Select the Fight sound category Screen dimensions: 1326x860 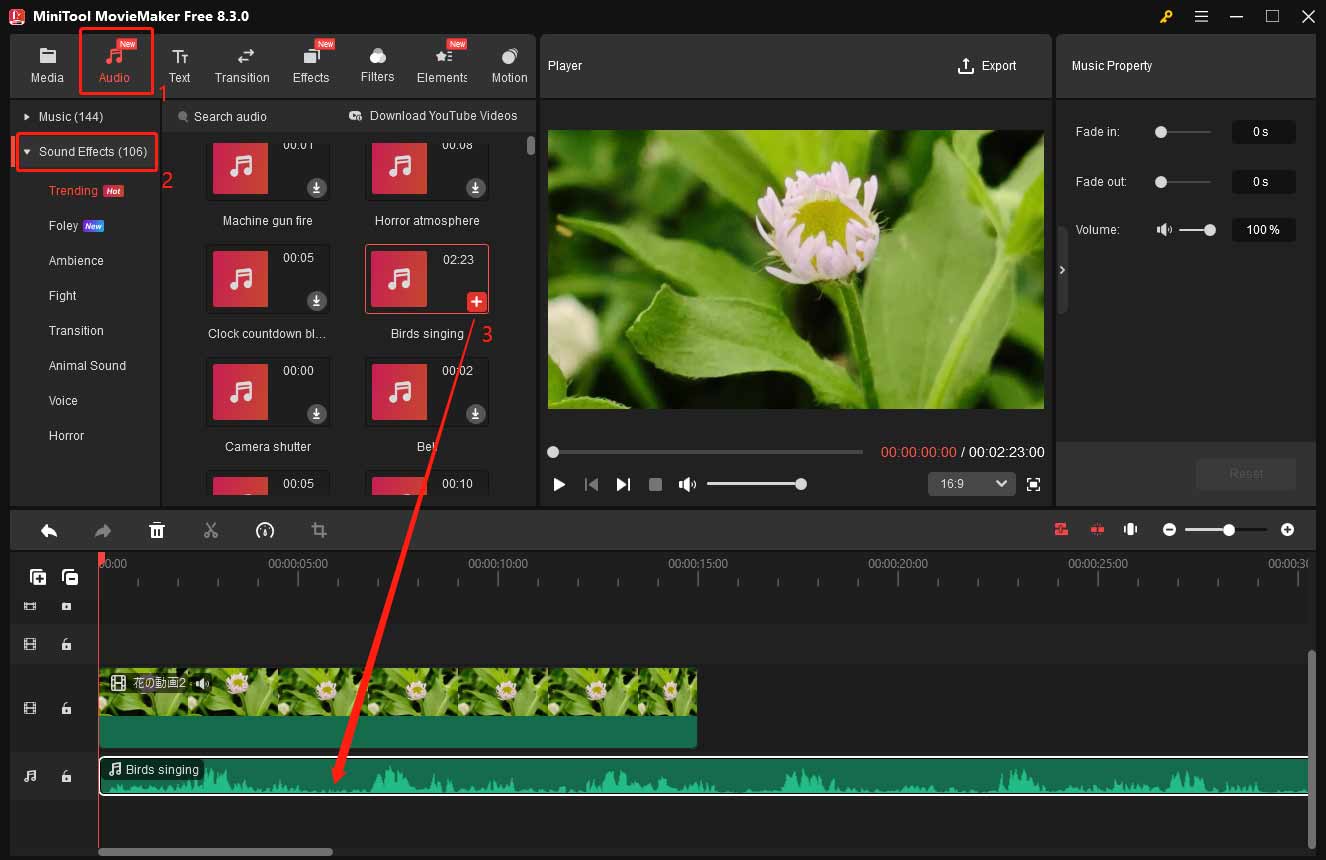tap(63, 296)
